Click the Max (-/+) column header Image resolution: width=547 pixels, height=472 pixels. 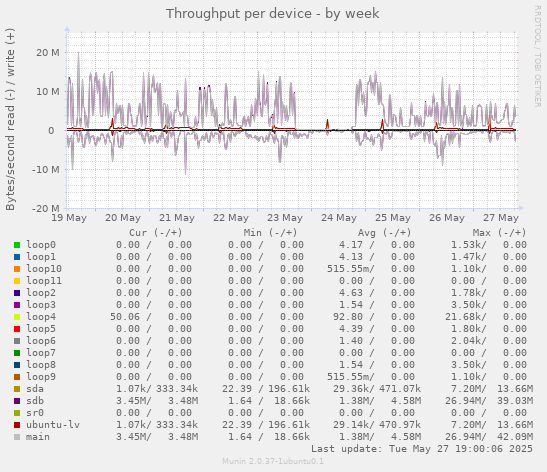(x=499, y=233)
